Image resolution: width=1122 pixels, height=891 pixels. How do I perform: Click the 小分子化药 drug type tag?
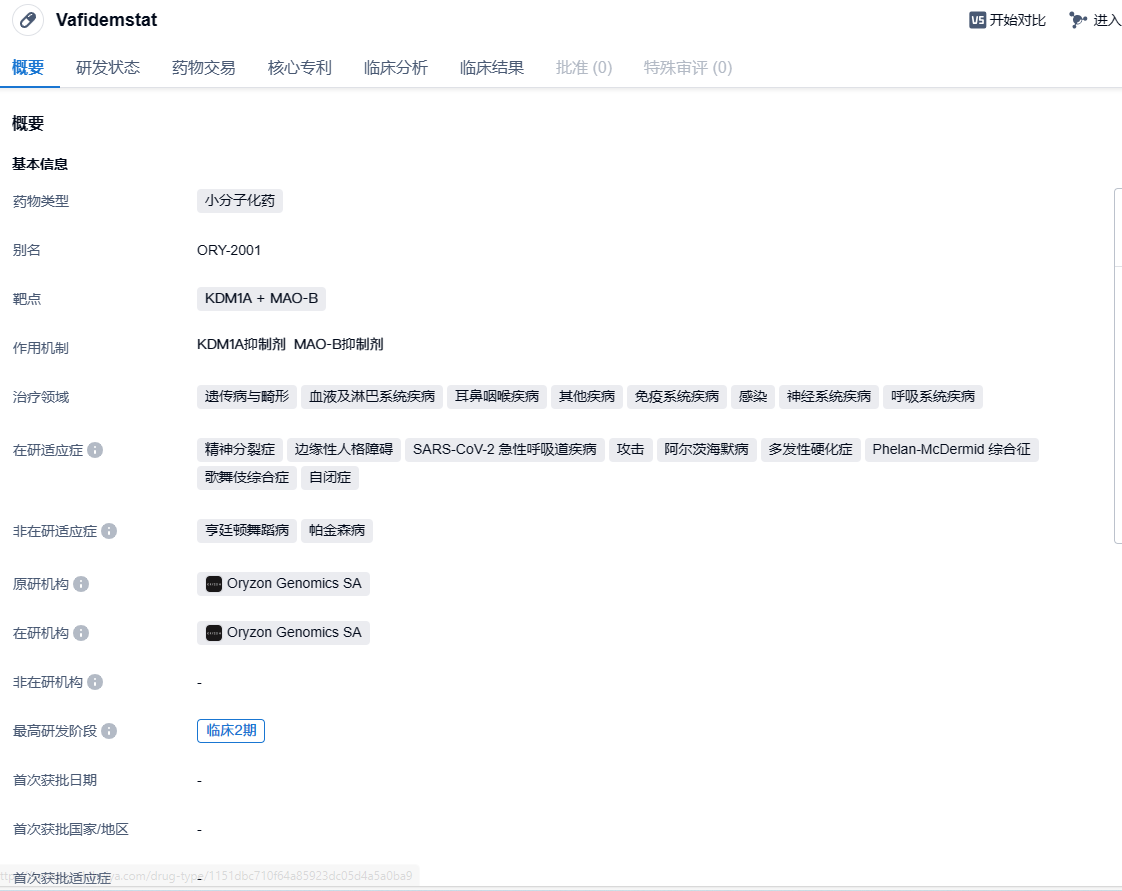click(x=240, y=201)
